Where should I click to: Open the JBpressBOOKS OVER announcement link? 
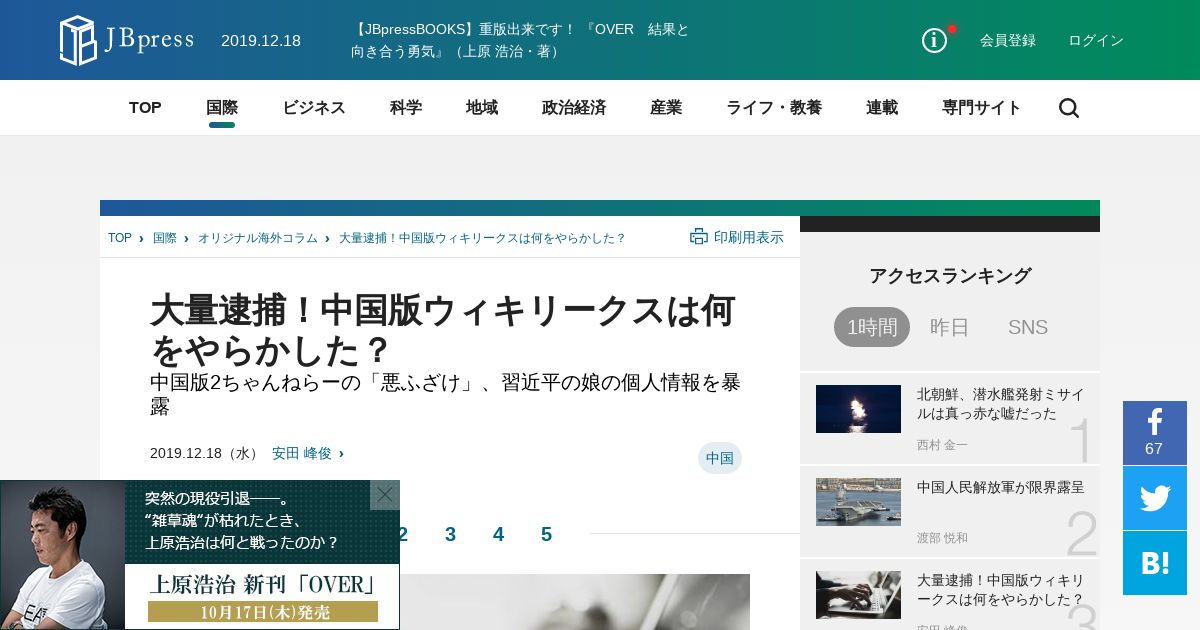520,40
